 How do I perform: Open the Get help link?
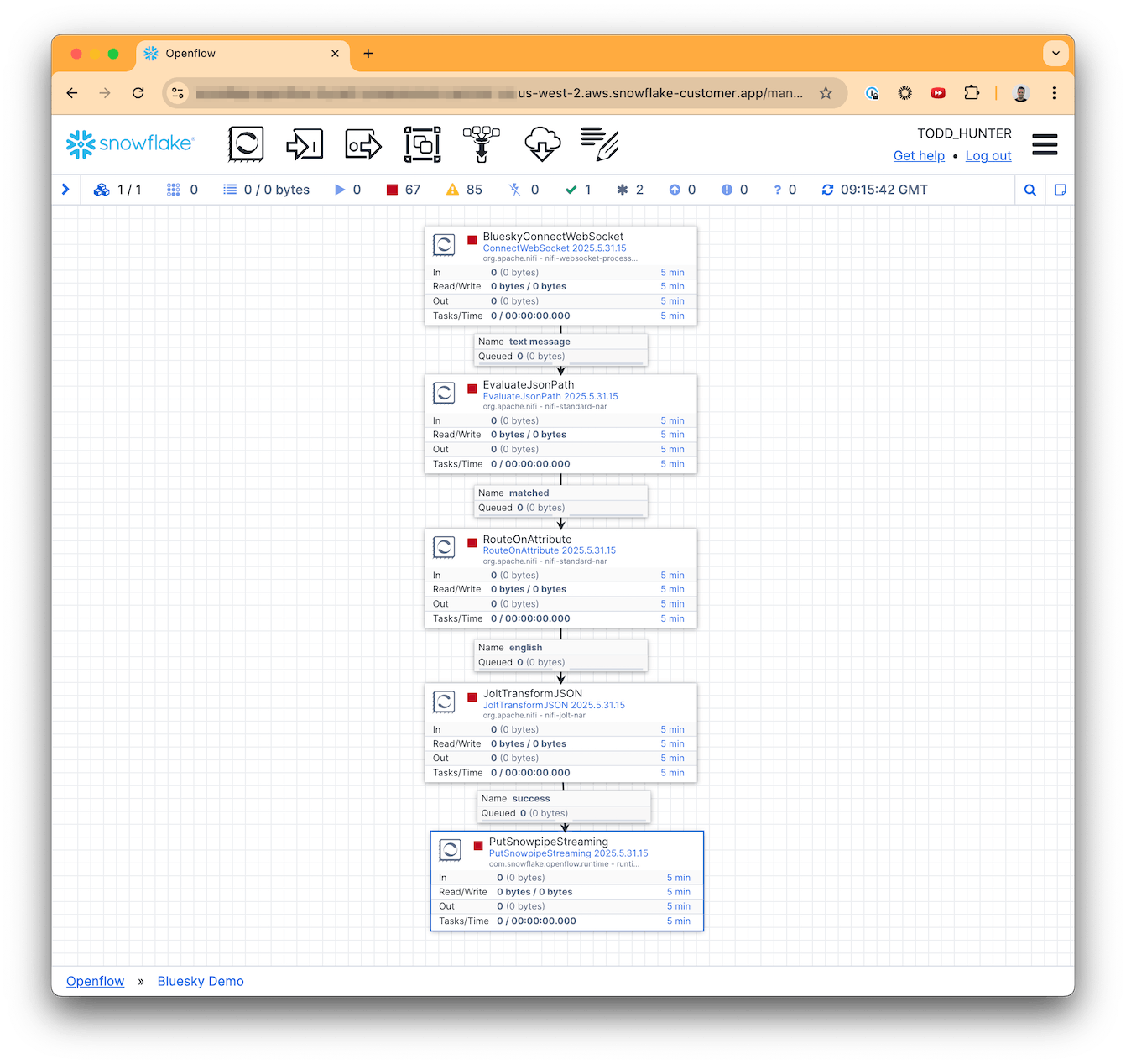pyautogui.click(x=919, y=155)
